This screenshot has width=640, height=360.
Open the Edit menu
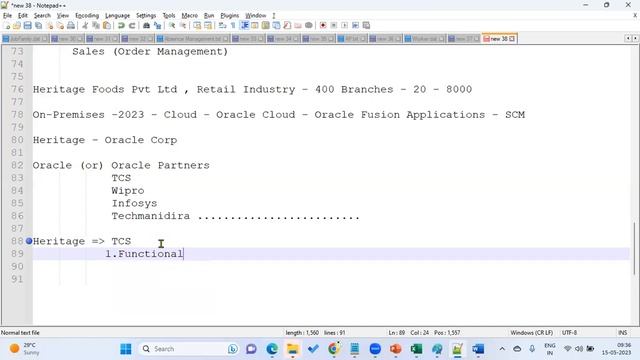coord(23,16)
